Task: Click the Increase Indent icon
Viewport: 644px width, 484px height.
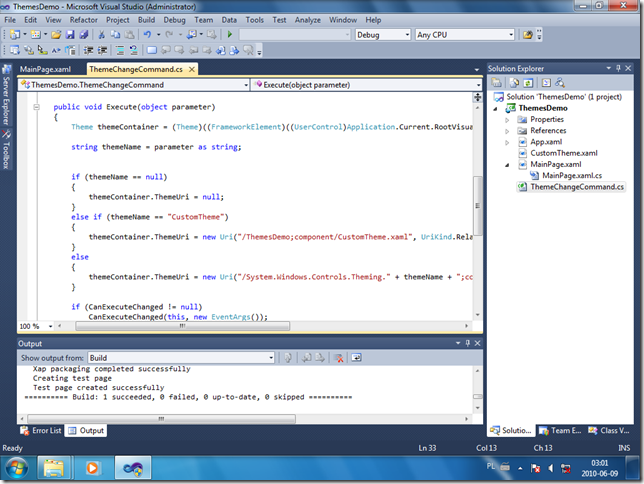Action: pyautogui.click(x=102, y=50)
